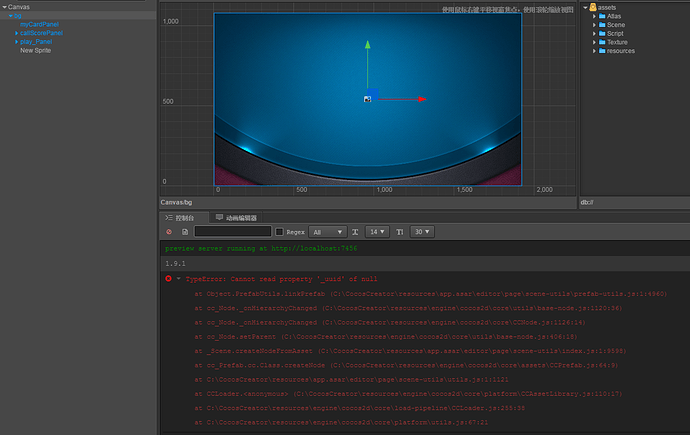Viewport: 690px width, 435px height.
Task: Click the assets database root icon
Action: 591,7
